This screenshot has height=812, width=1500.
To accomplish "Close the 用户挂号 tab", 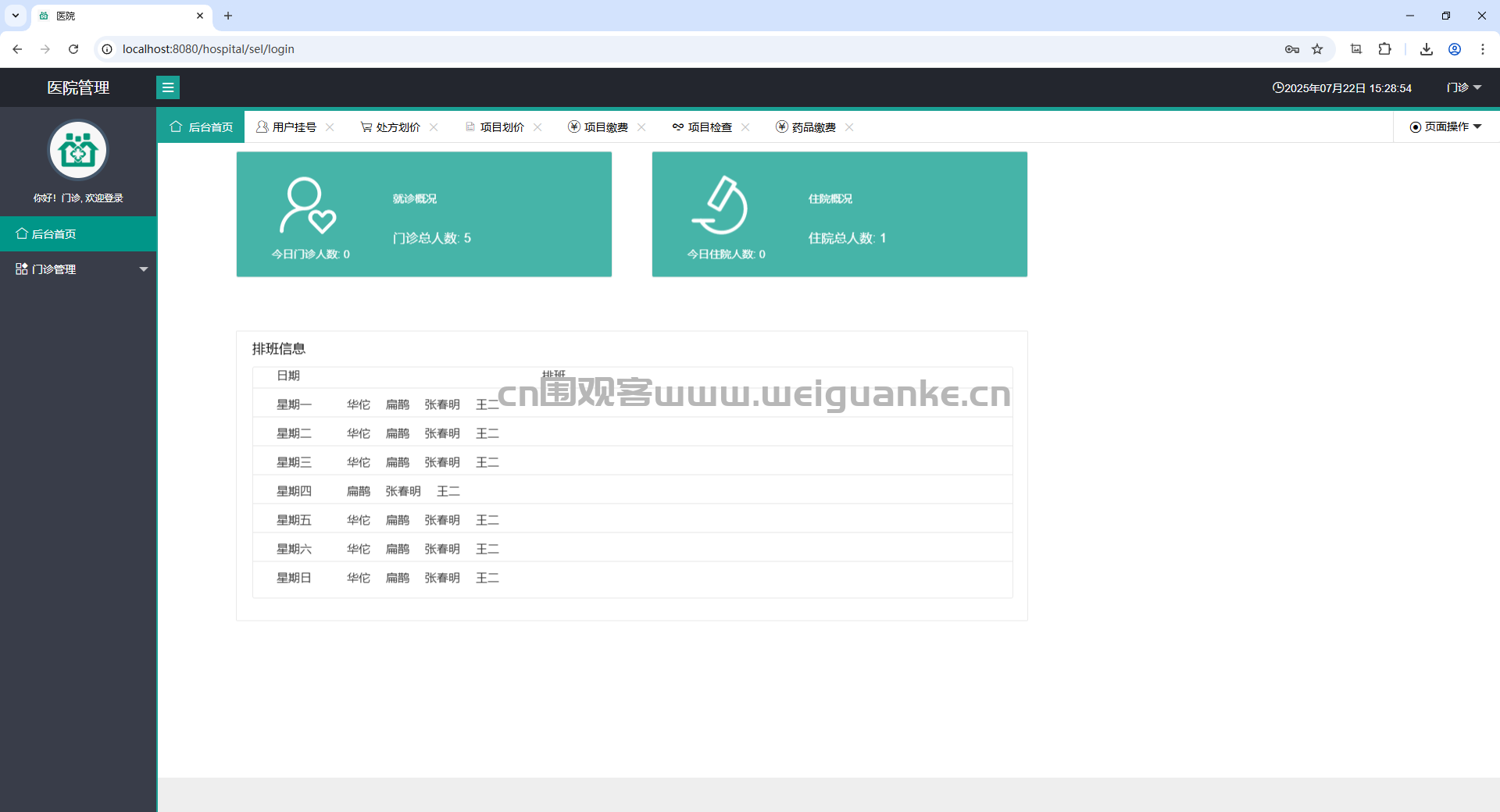I will (330, 127).
